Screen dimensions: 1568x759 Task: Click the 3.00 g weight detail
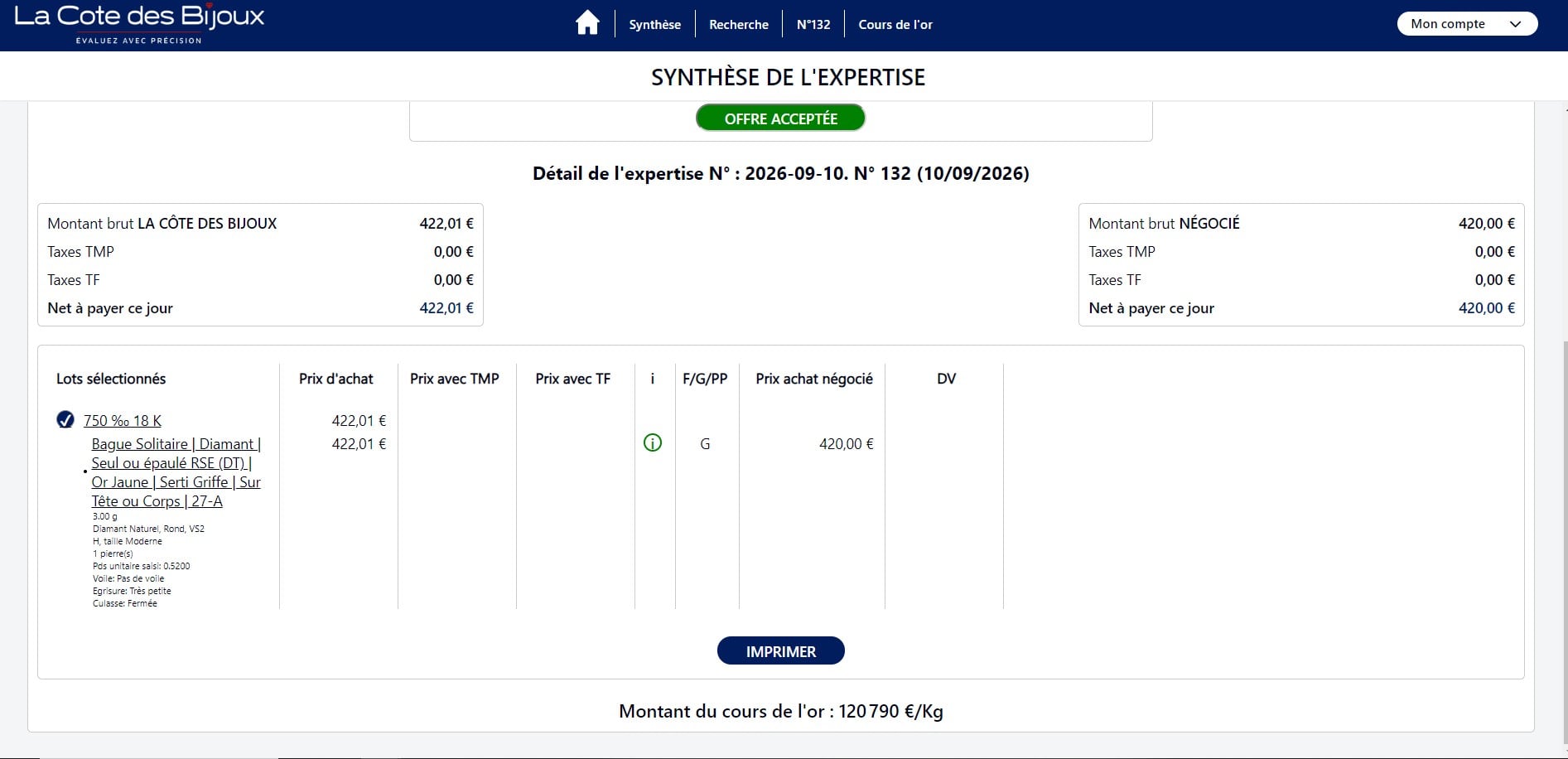pyautogui.click(x=105, y=516)
